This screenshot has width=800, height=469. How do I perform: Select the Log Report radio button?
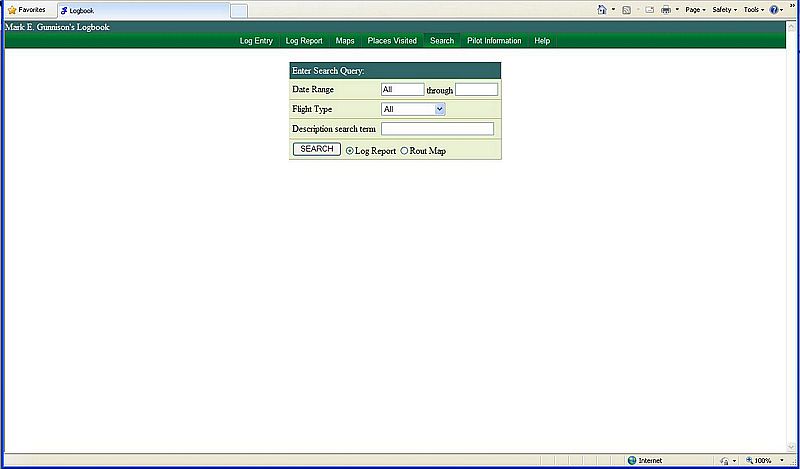point(349,151)
